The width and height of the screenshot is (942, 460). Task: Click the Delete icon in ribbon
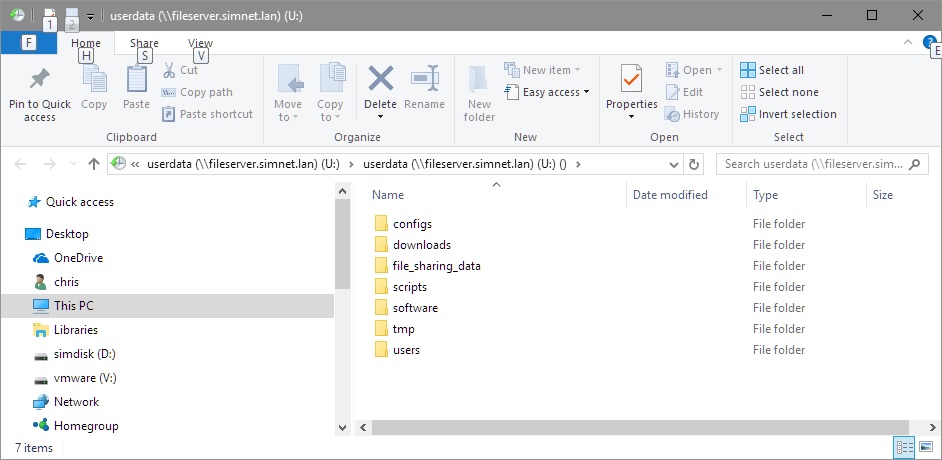click(x=380, y=79)
